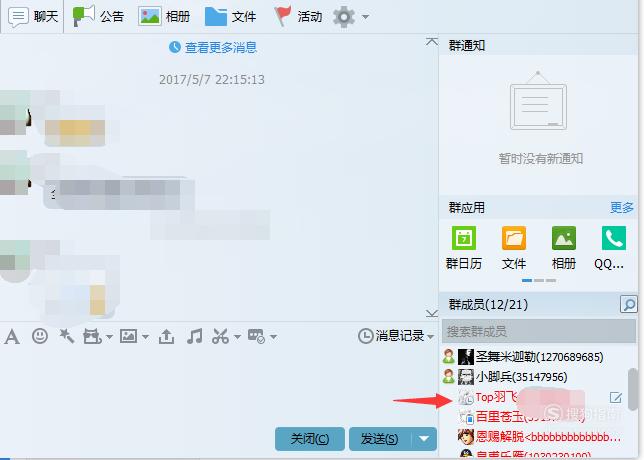Viewport: 644px width, 460px height.
Task: Switch to the 文件 files tab
Action: 230,16
